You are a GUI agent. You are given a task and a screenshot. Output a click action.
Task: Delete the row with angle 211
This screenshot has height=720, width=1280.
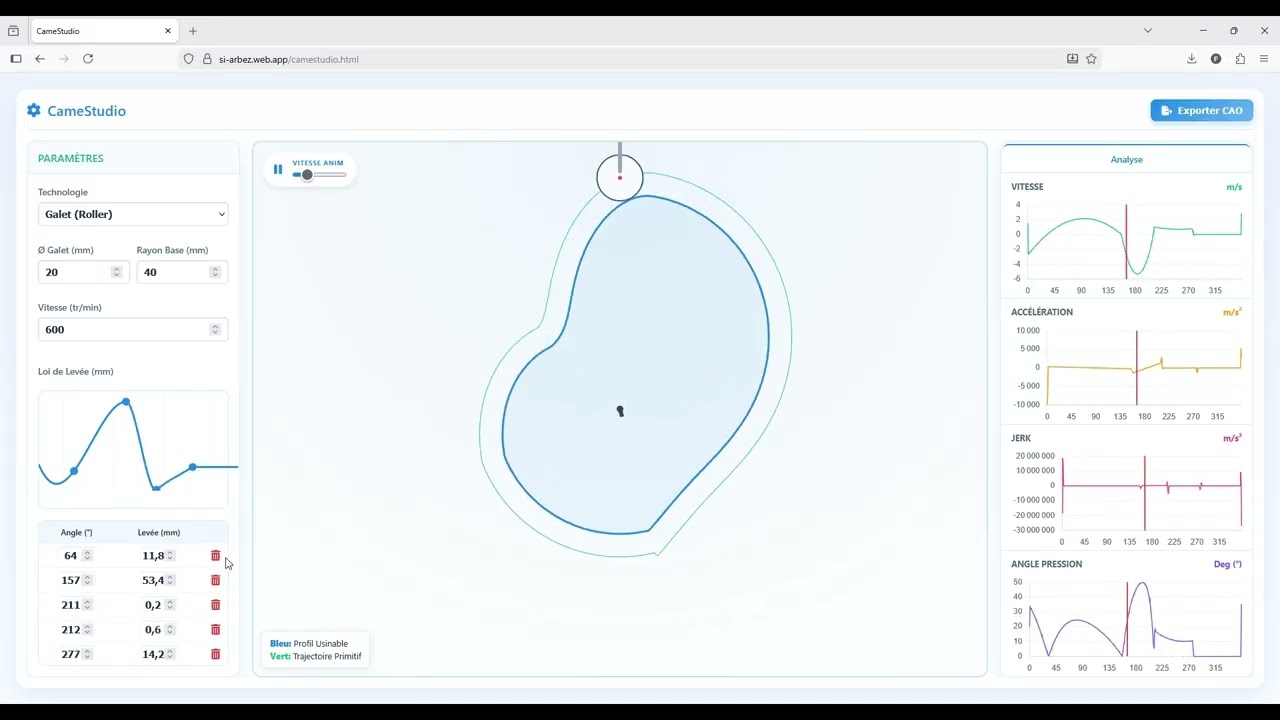(215, 605)
